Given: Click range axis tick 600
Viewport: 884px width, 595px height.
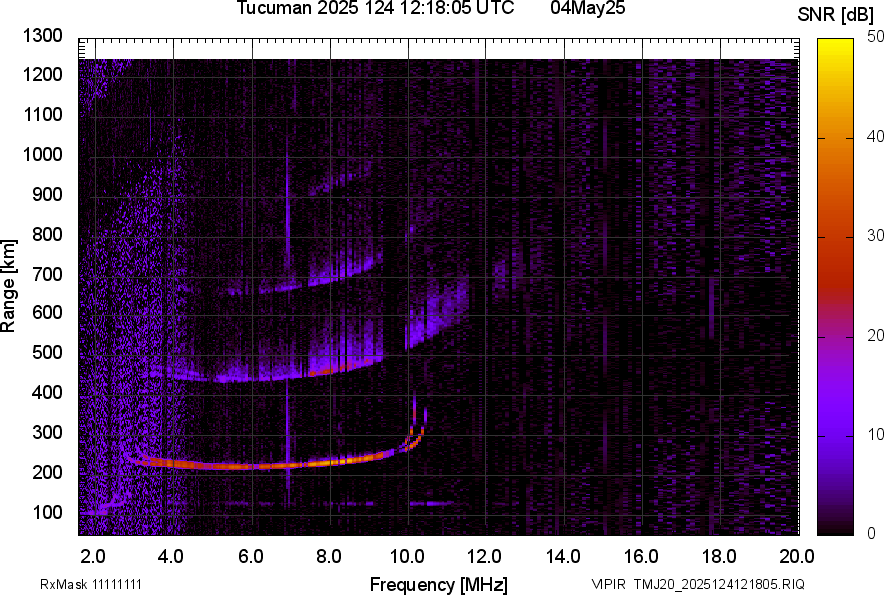Looking at the screenshot, I should point(47,312).
